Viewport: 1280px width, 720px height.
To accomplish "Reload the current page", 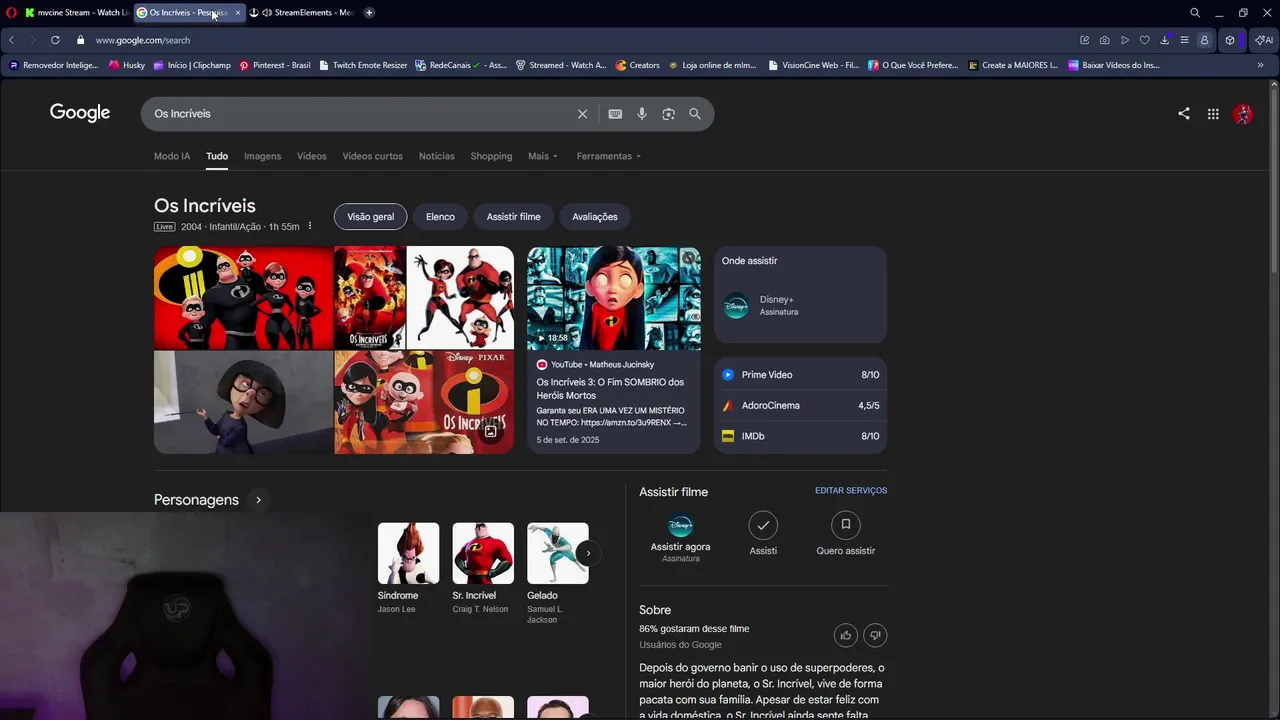I will click(x=55, y=40).
